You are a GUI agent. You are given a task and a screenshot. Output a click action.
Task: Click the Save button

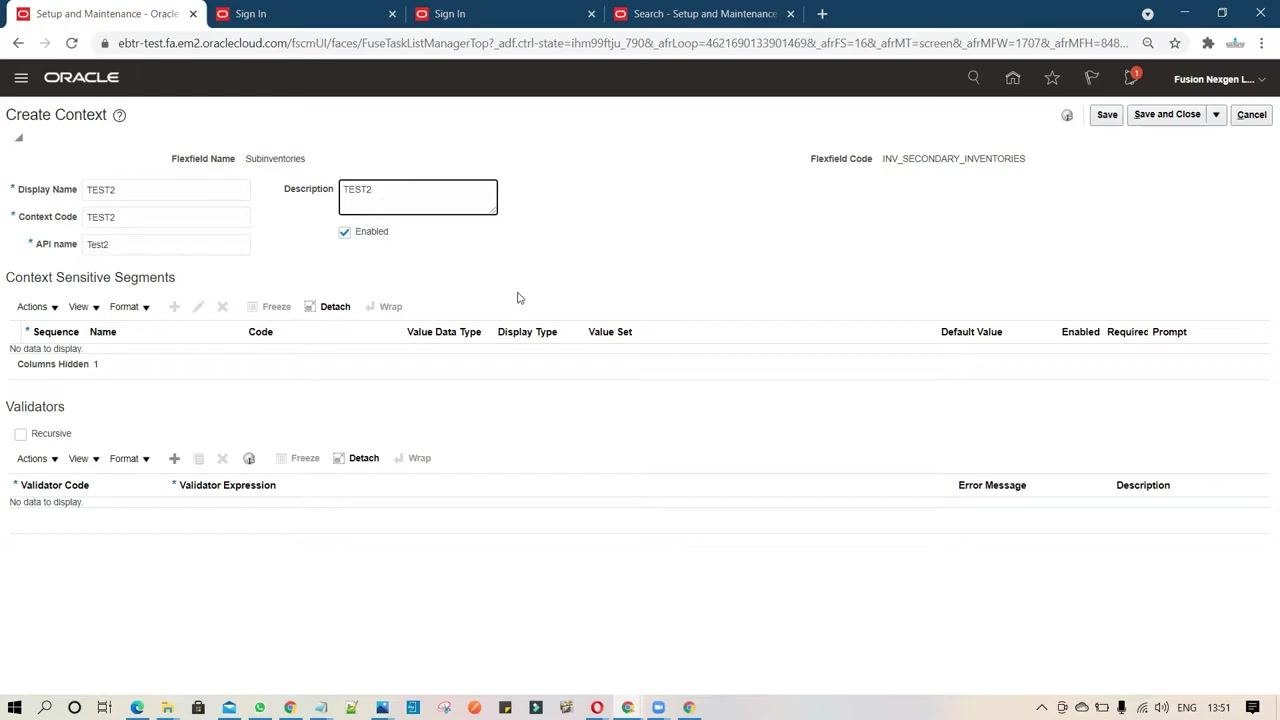pos(1107,115)
